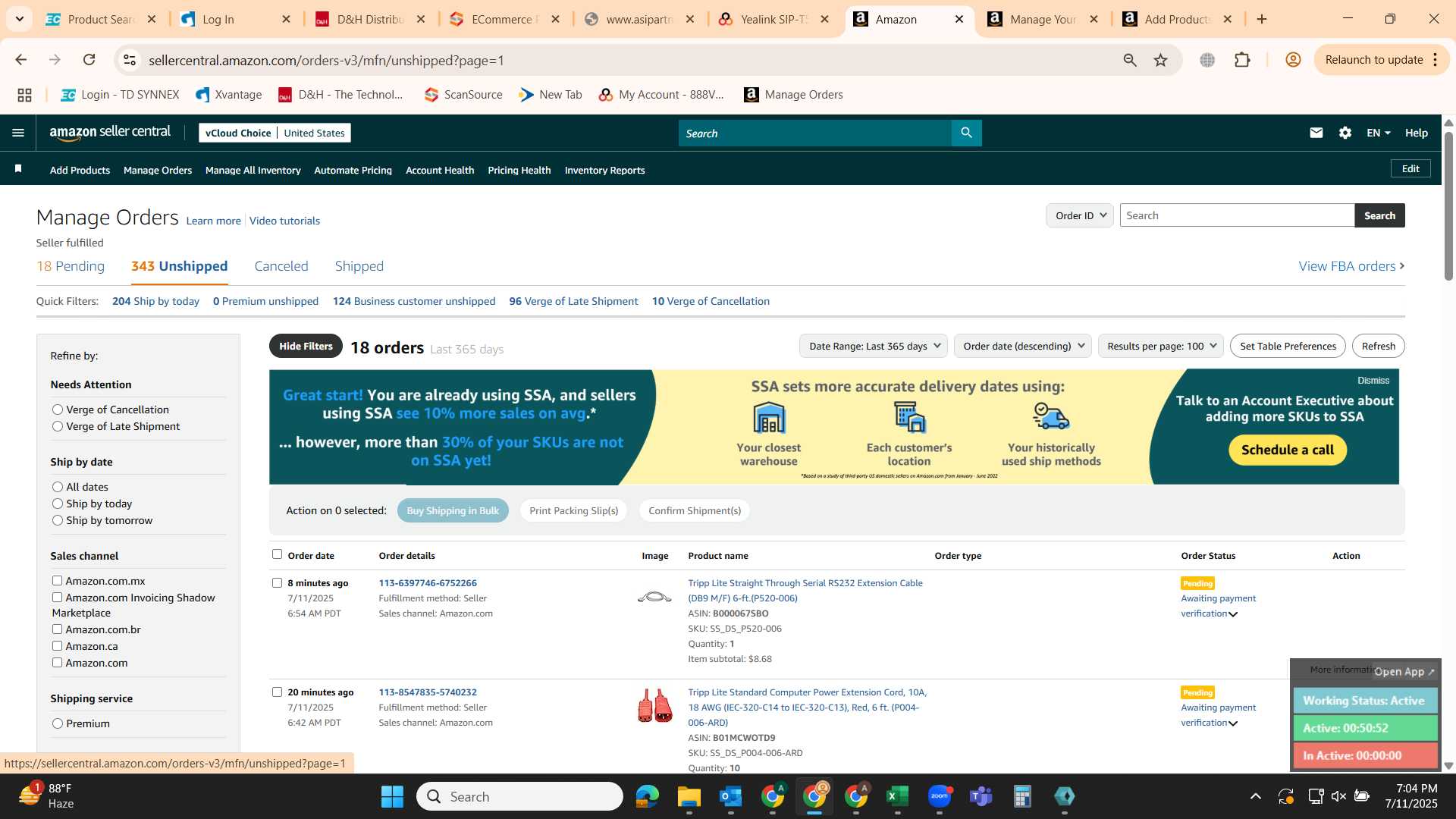Click the Hide Filters button
1456x819 pixels.
[x=306, y=346]
